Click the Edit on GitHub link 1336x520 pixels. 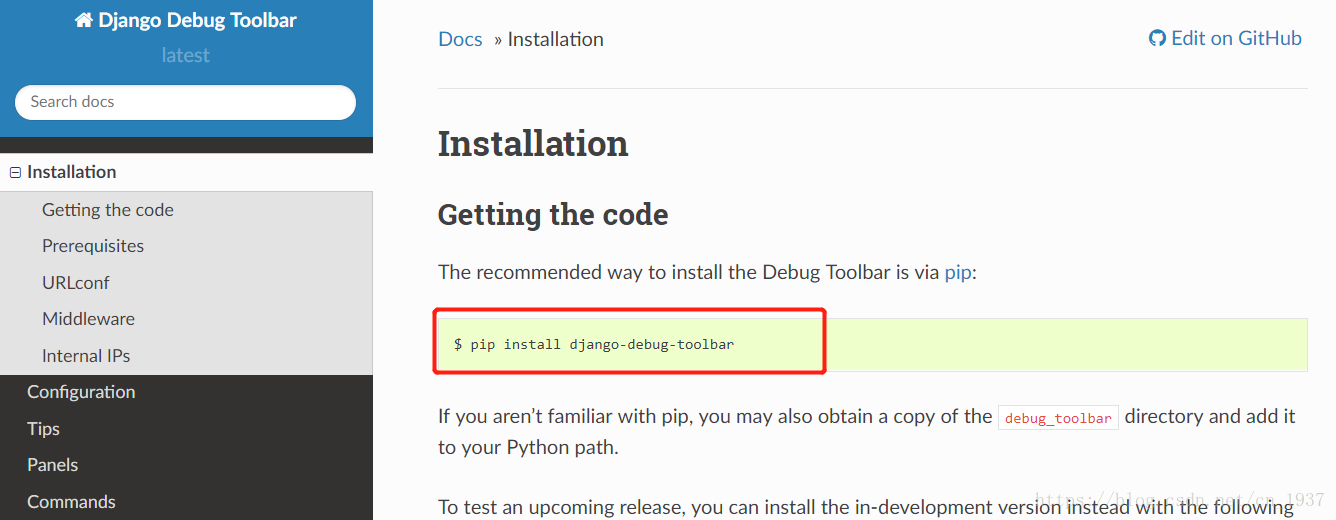coord(1235,39)
